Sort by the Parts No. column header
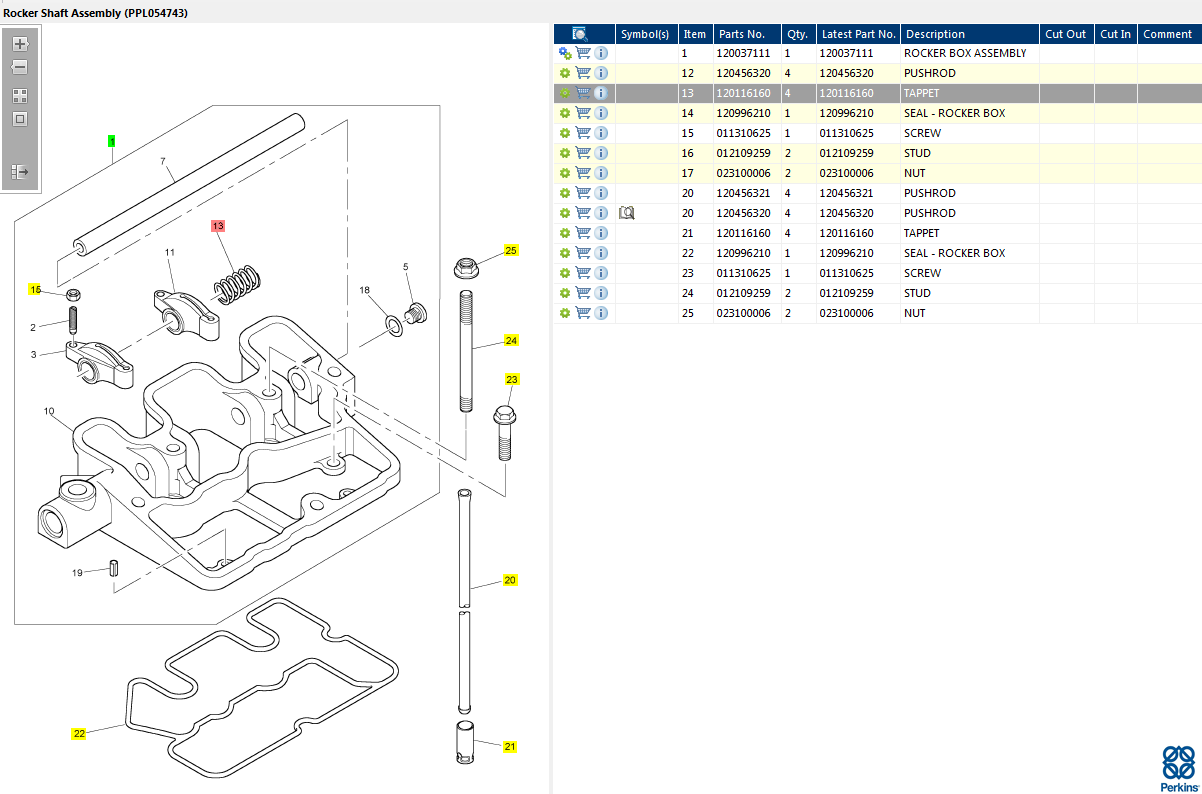Screen dimensions: 1202x794 coord(740,34)
